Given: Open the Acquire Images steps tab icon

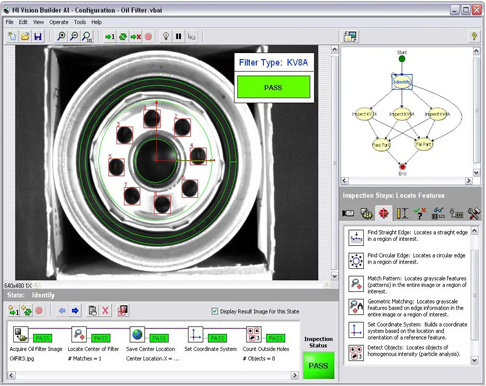Looking at the screenshot, I should coord(348,213).
